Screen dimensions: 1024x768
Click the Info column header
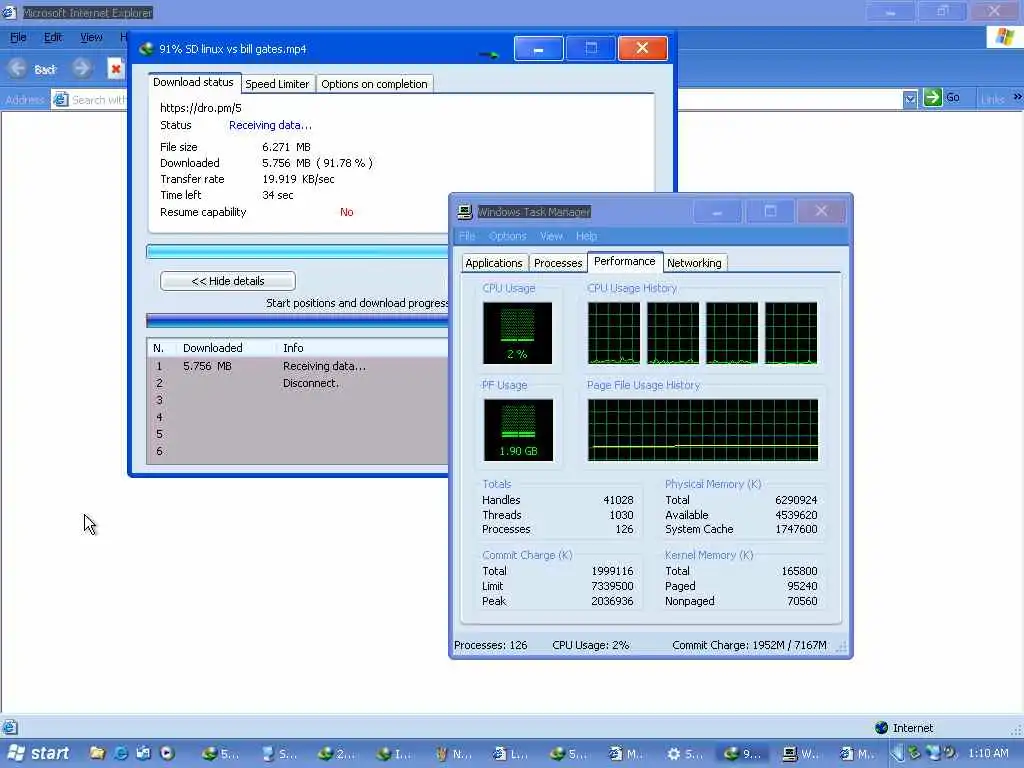[293, 348]
